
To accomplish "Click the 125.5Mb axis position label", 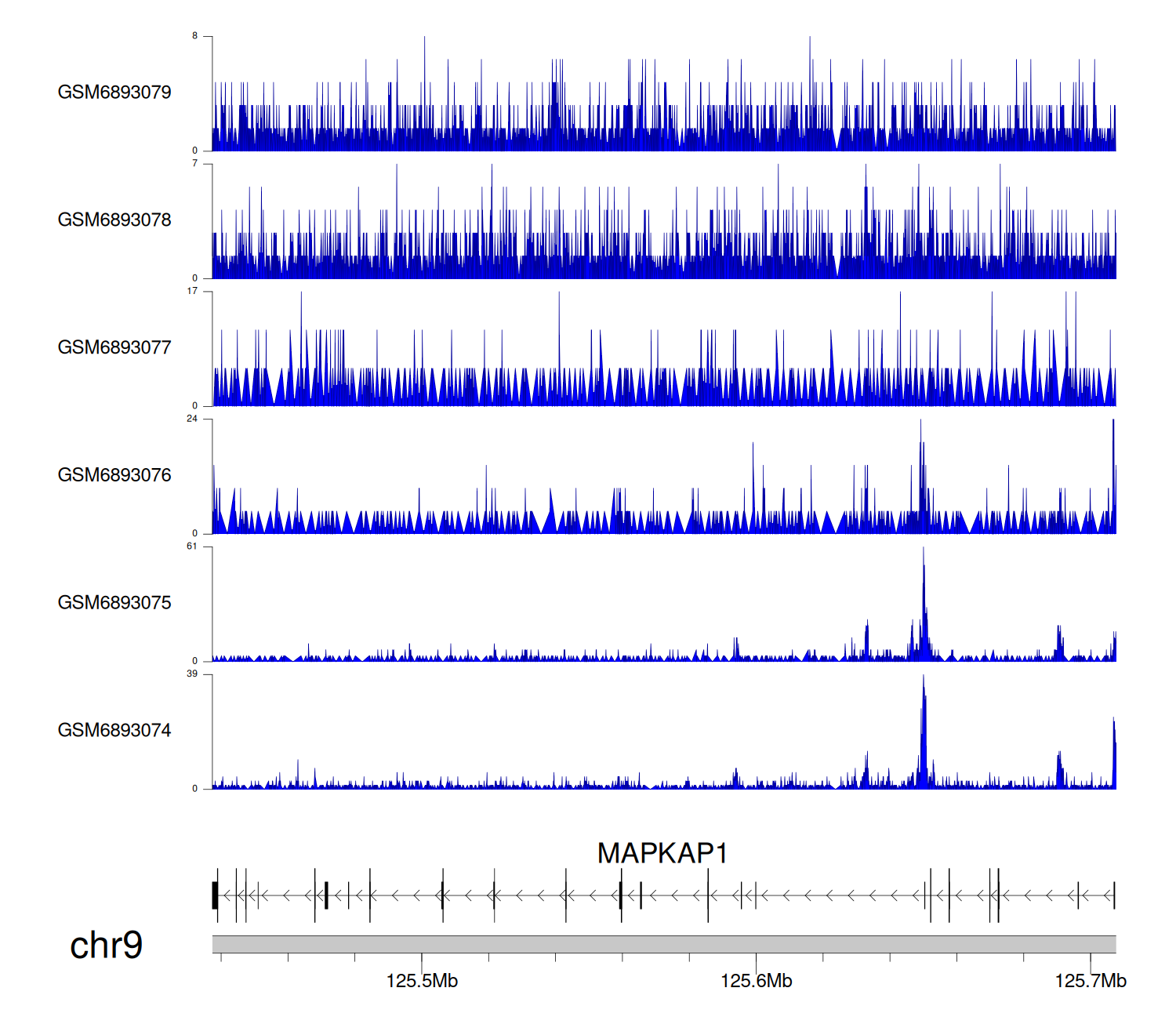I will (x=422, y=981).
